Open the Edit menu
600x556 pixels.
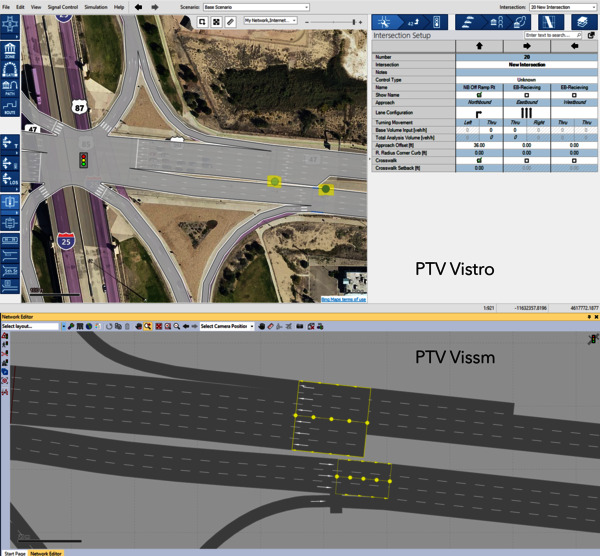(x=20, y=7)
